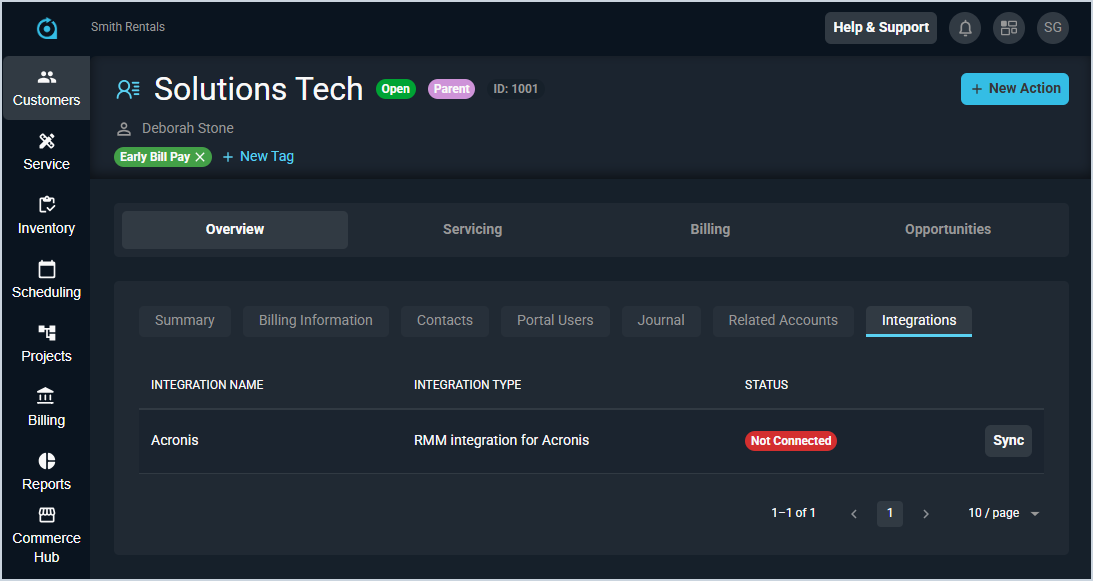
Task: Go to next page of integrations
Action: (x=926, y=514)
